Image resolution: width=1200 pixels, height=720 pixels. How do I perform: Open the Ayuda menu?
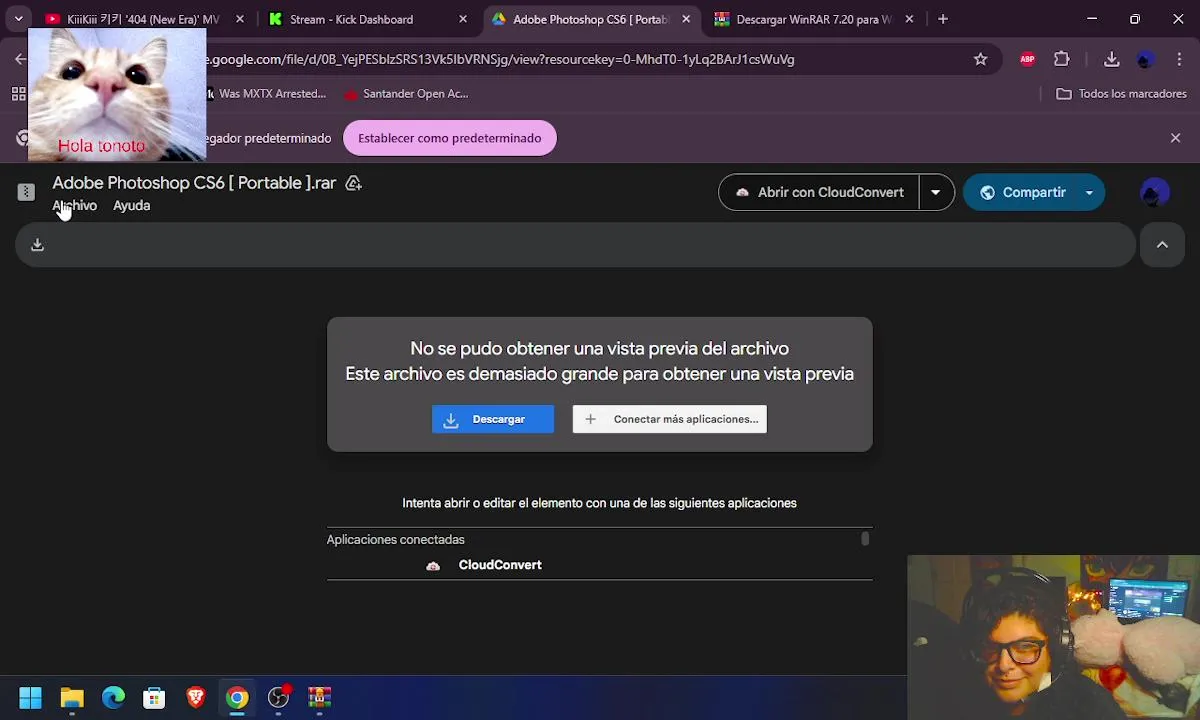tap(131, 205)
